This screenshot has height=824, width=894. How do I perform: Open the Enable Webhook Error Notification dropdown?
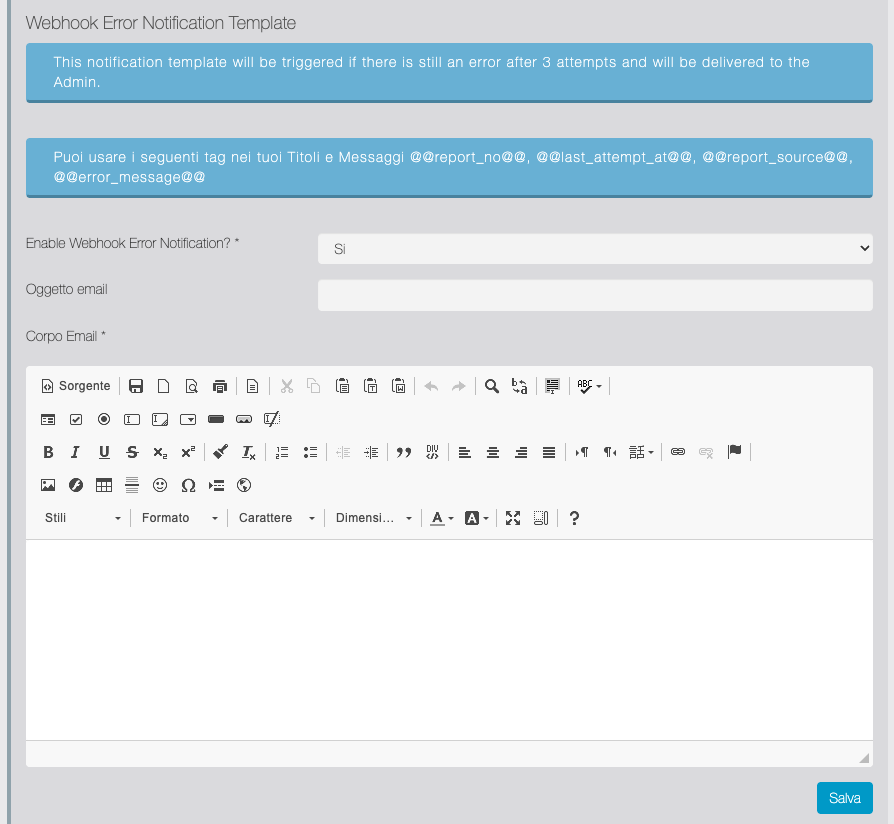(595, 248)
